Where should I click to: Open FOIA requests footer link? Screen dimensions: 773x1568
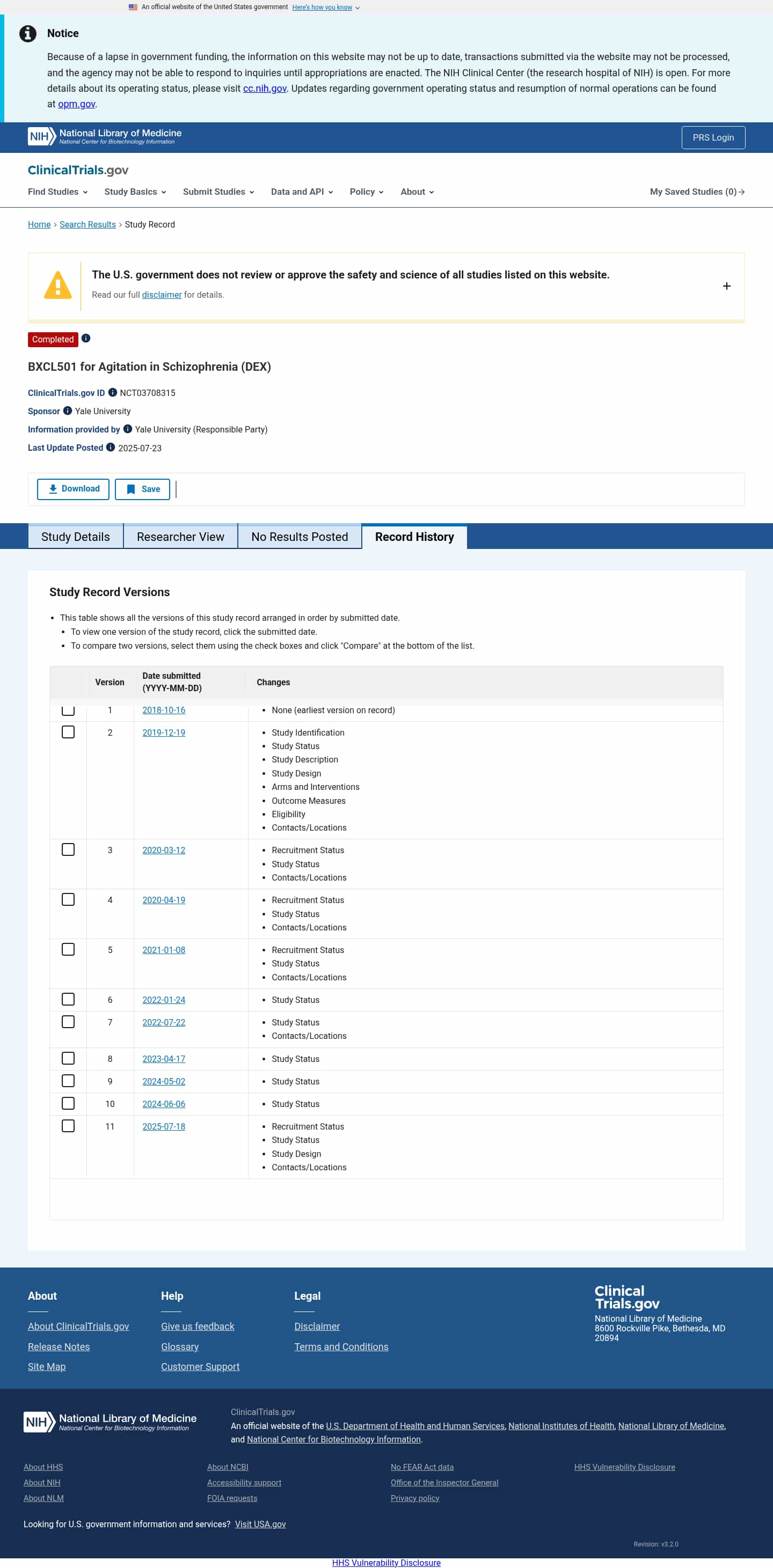[x=232, y=1498]
